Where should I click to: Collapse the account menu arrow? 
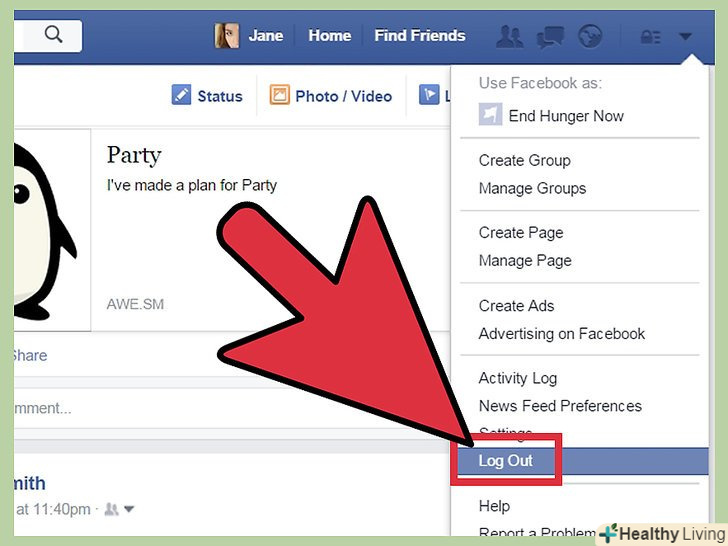pyautogui.click(x=685, y=36)
